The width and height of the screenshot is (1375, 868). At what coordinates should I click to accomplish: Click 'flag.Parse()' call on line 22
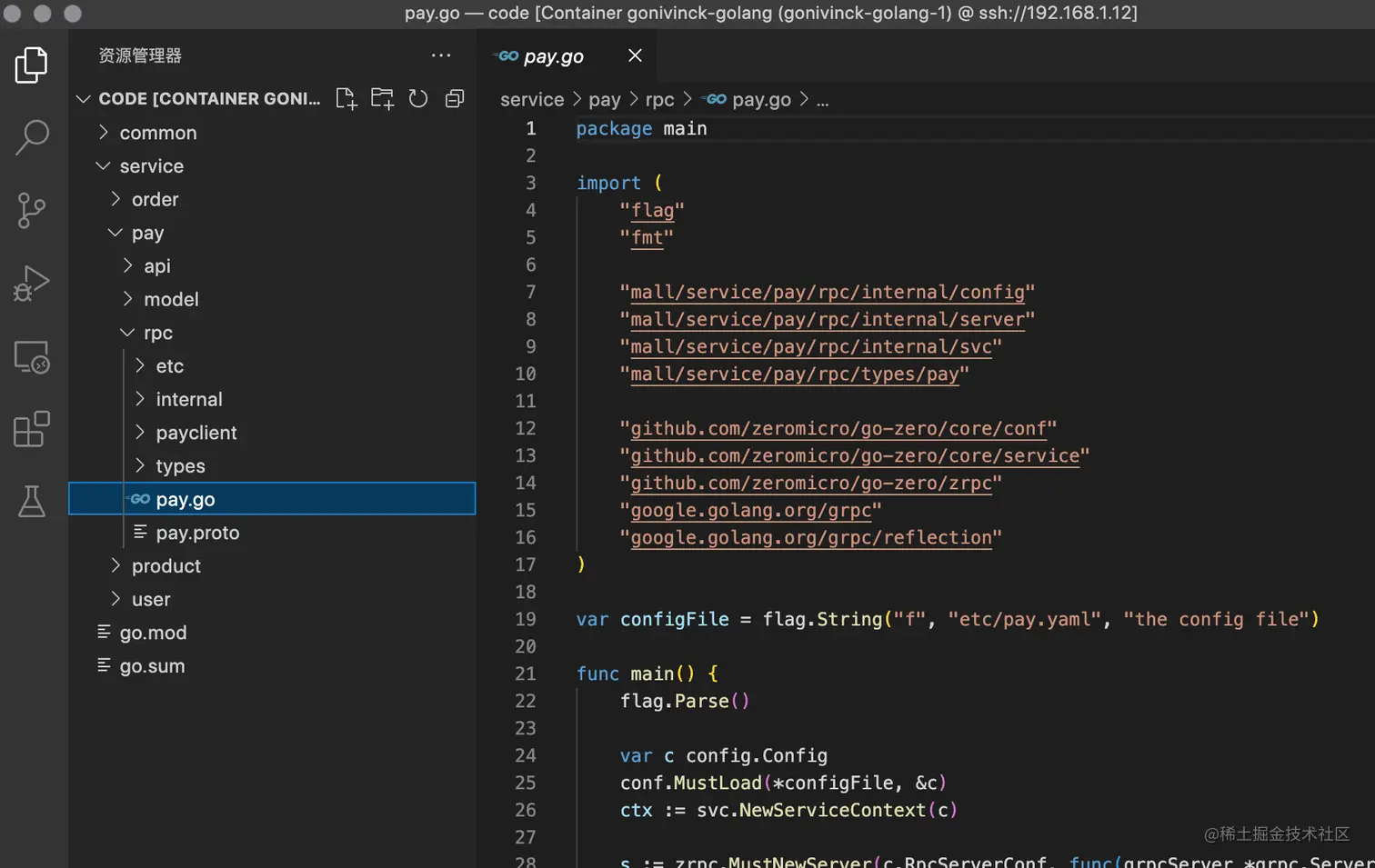click(x=685, y=702)
